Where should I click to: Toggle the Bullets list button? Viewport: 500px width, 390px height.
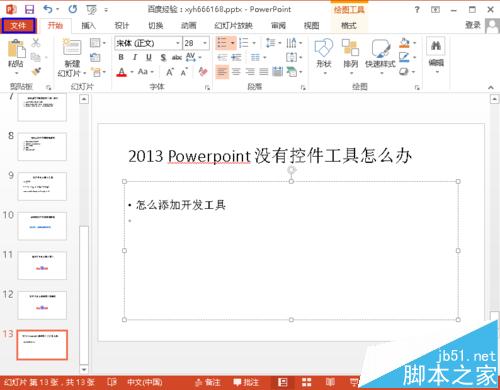(x=222, y=43)
